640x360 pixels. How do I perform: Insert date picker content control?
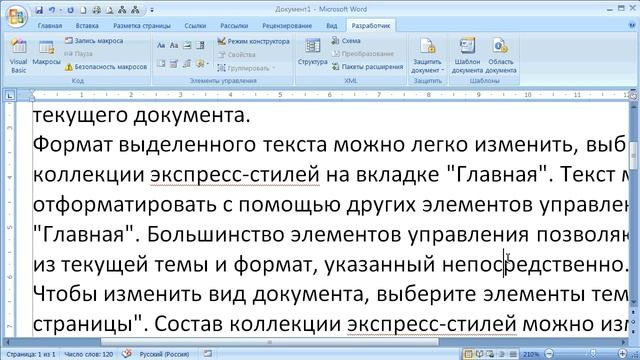point(174,64)
